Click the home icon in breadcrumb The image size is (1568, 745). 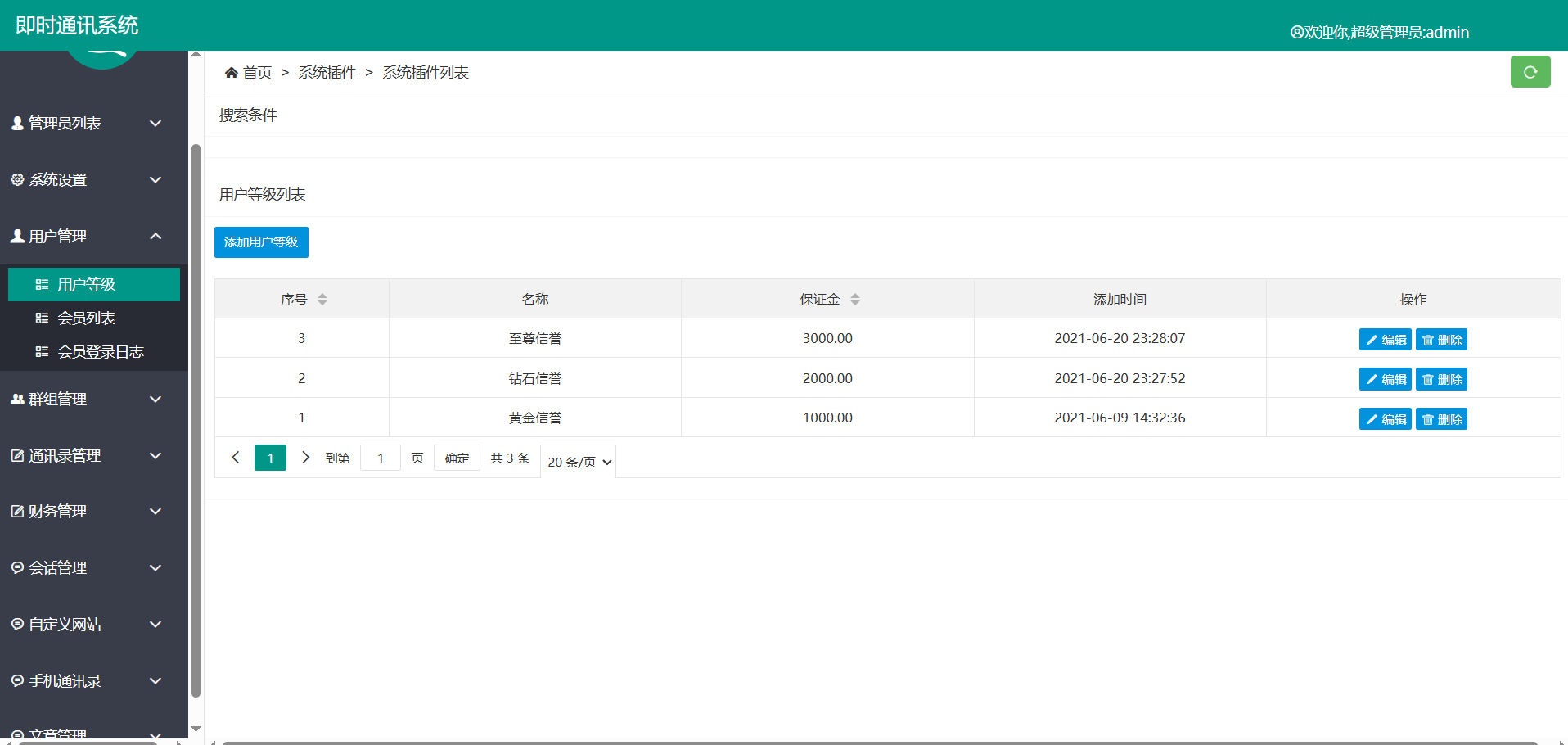(232, 73)
